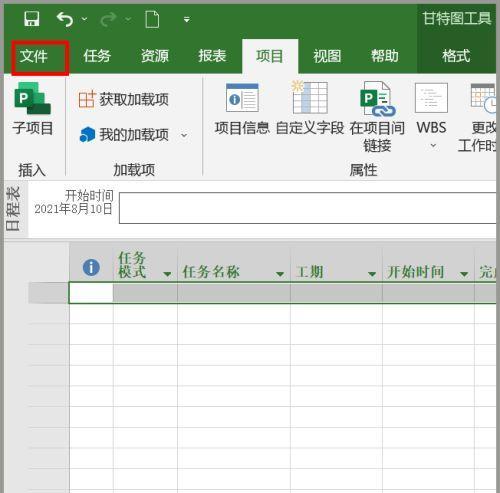Click 获取加载项 button
Screen dimensions: 500x493
tap(124, 99)
